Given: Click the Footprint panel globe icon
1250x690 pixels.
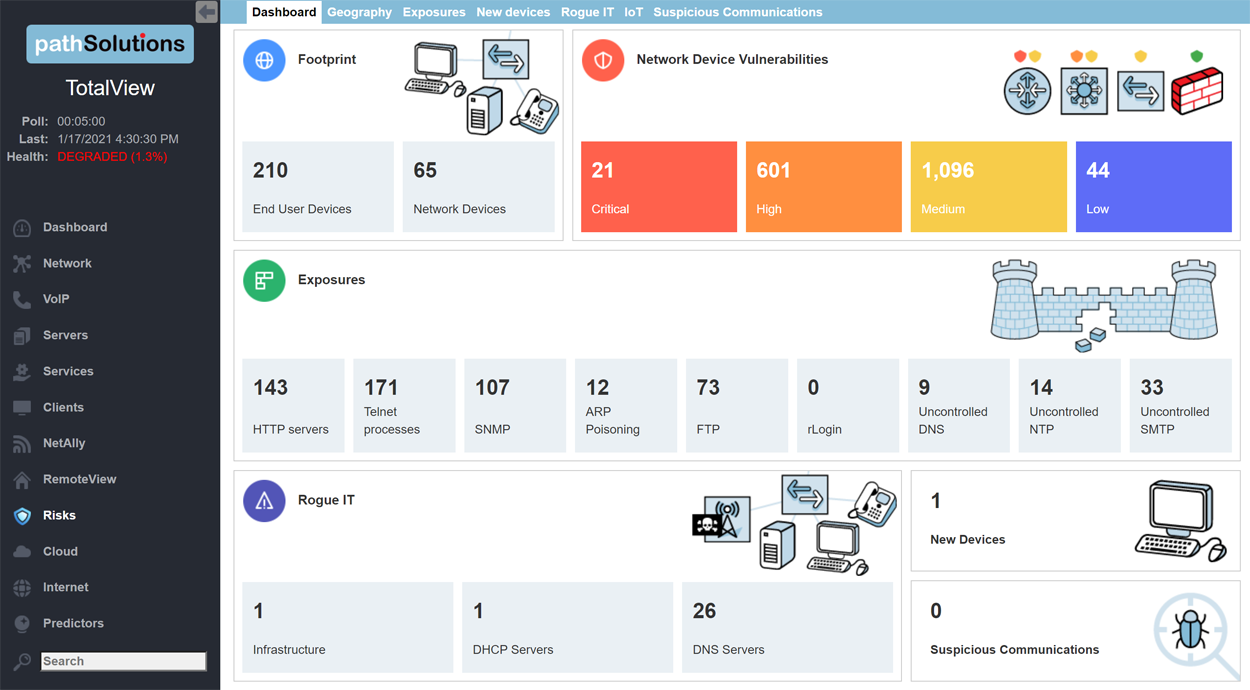Looking at the screenshot, I should click(x=263, y=60).
